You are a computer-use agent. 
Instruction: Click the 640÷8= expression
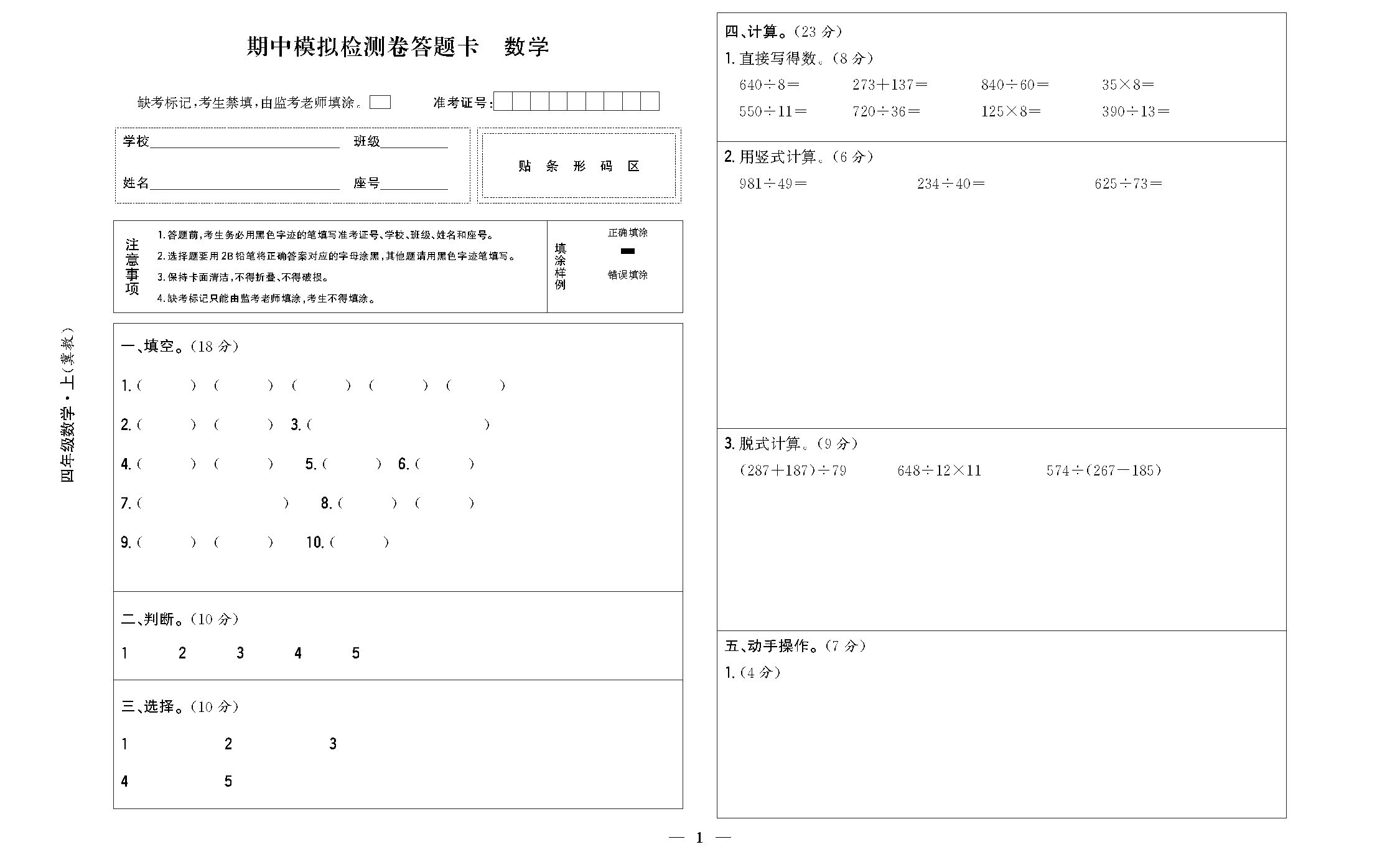tap(769, 85)
